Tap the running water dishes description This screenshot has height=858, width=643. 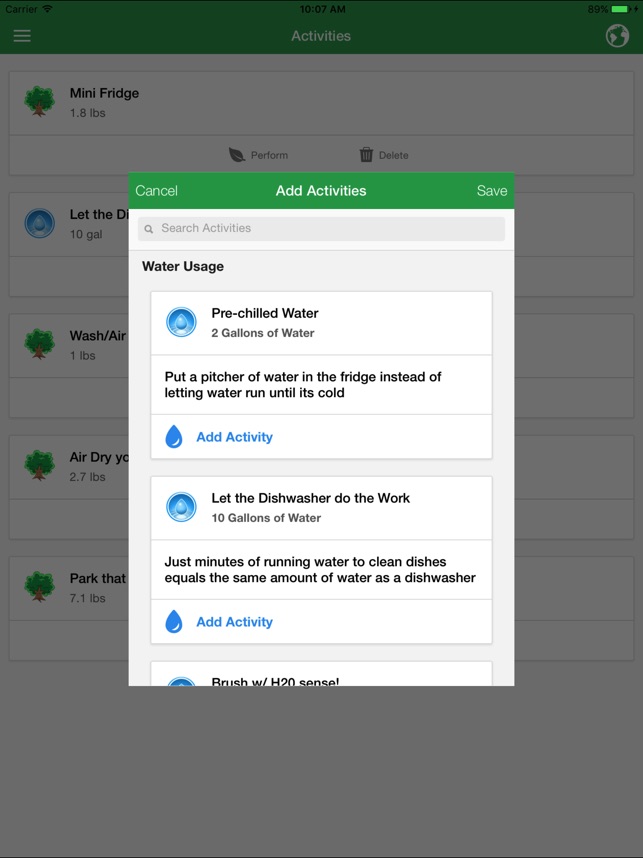point(320,570)
